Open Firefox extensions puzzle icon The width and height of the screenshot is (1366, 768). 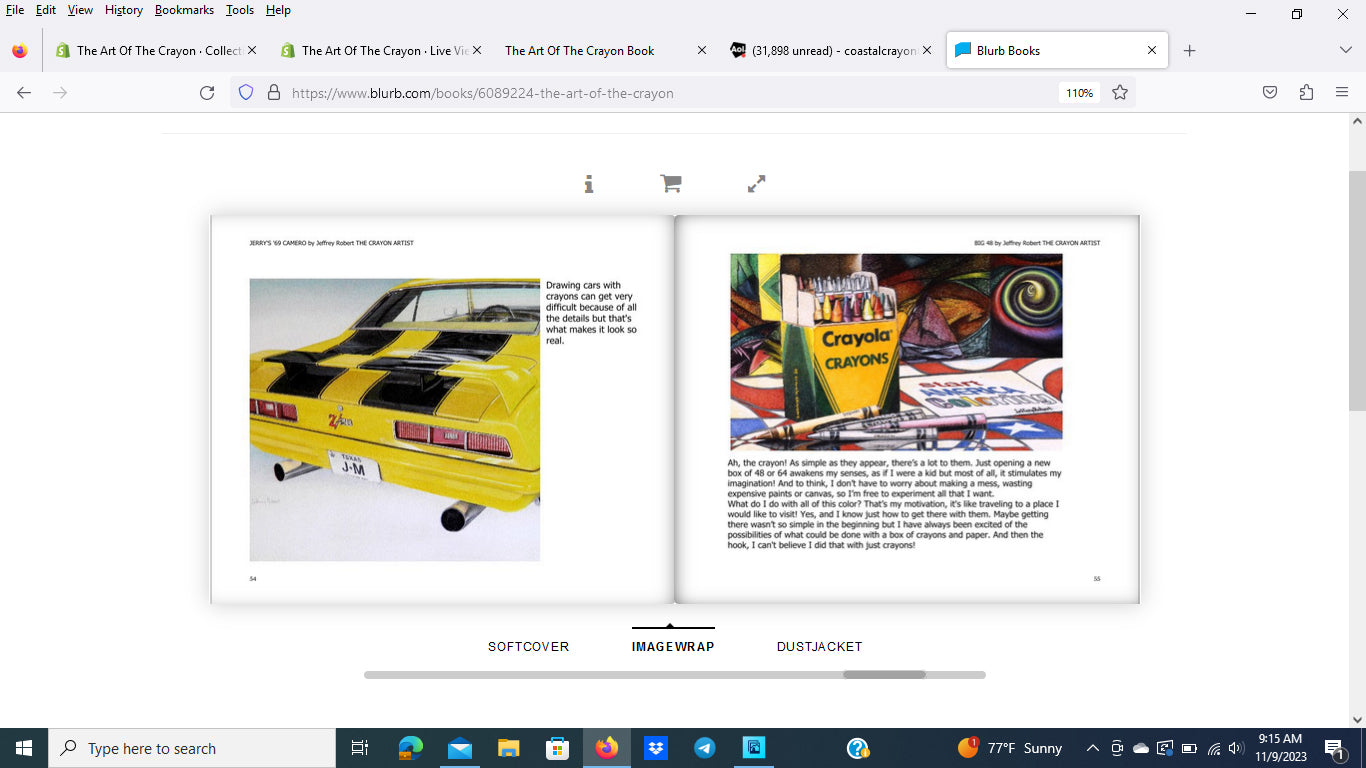coord(1306,93)
